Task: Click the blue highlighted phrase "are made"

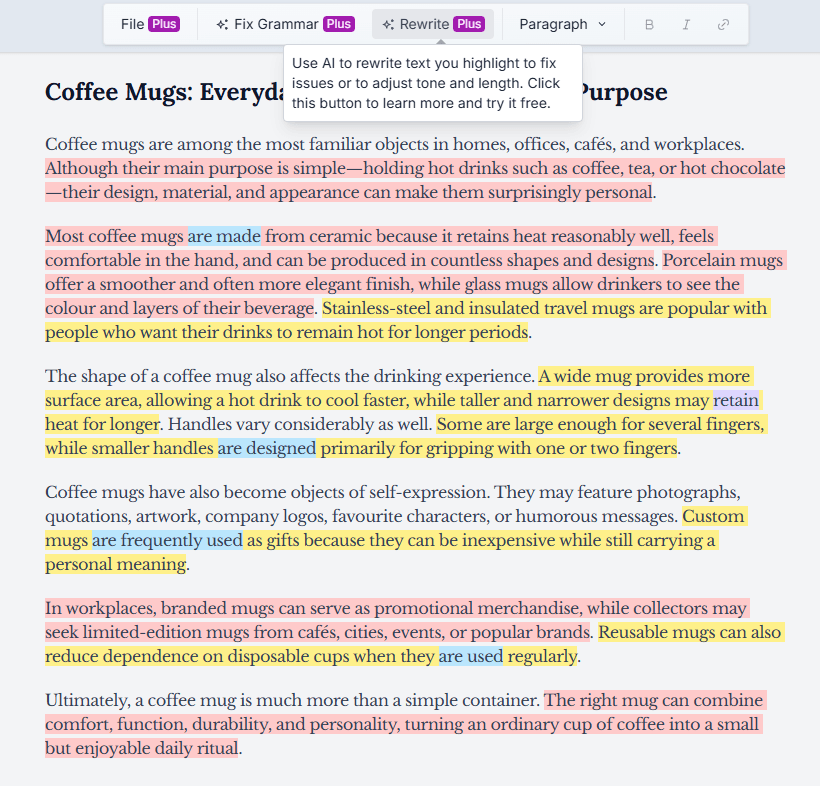Action: point(224,236)
